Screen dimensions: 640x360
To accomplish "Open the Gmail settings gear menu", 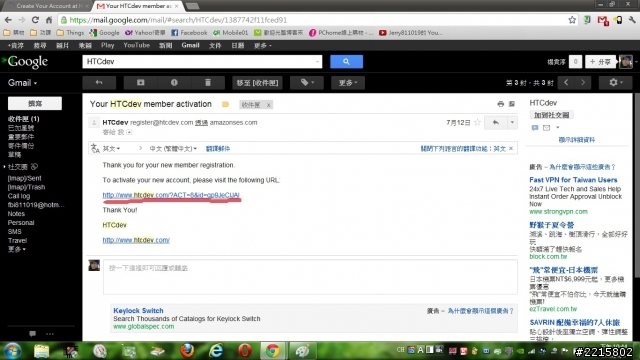I will (616, 82).
